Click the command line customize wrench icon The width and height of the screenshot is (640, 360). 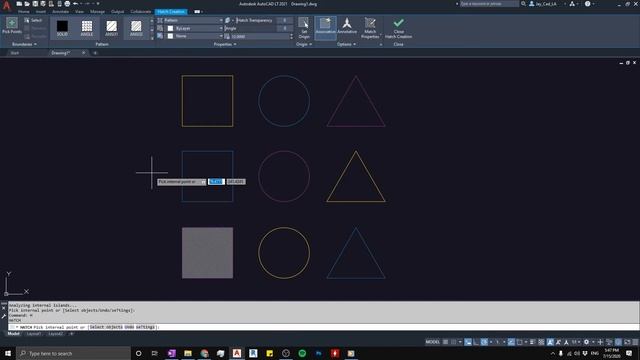click(4, 316)
